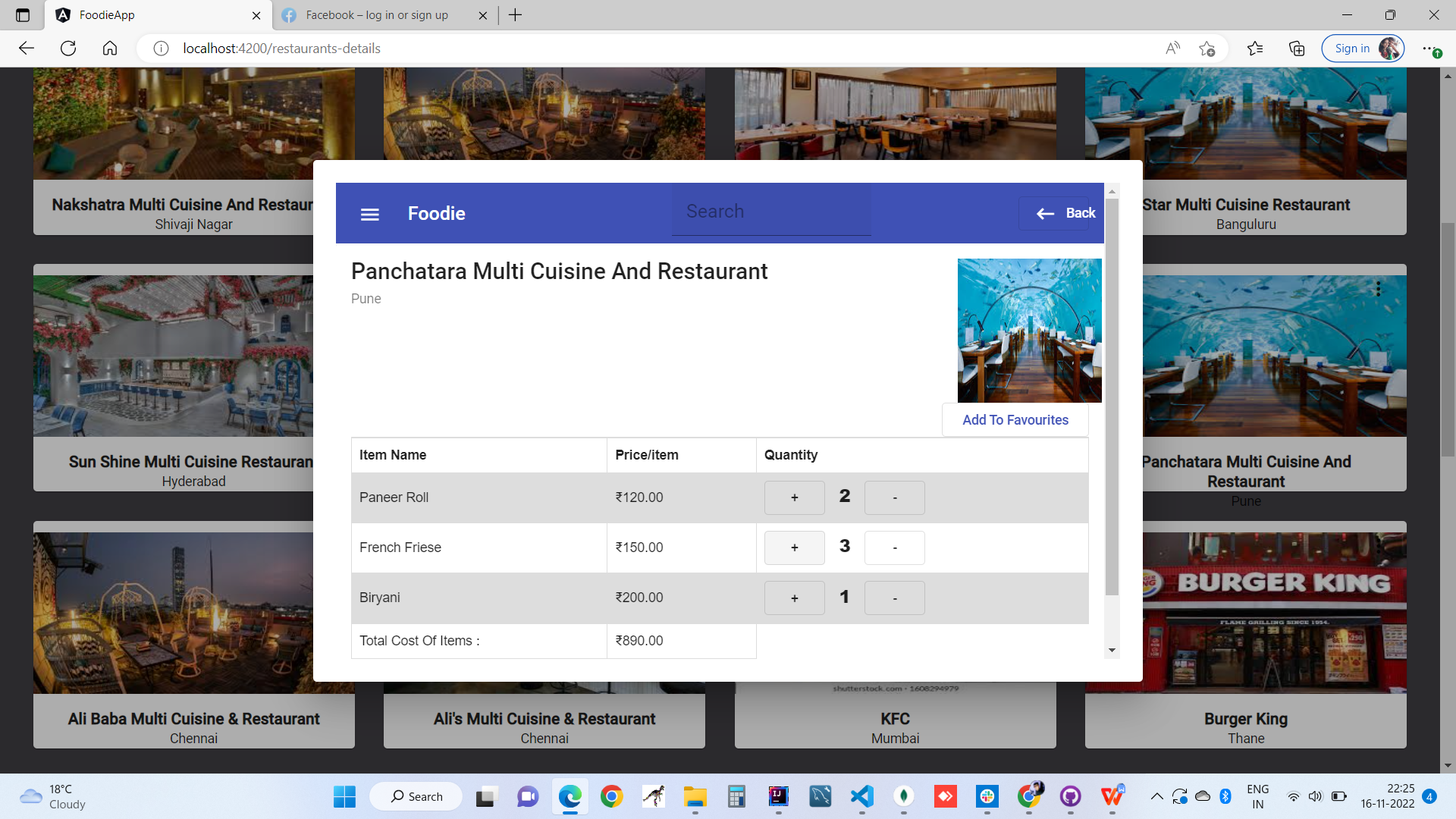The height and width of the screenshot is (819, 1456).
Task: Open three-dot menu on Panchatara restaurant card
Action: coord(1377,289)
